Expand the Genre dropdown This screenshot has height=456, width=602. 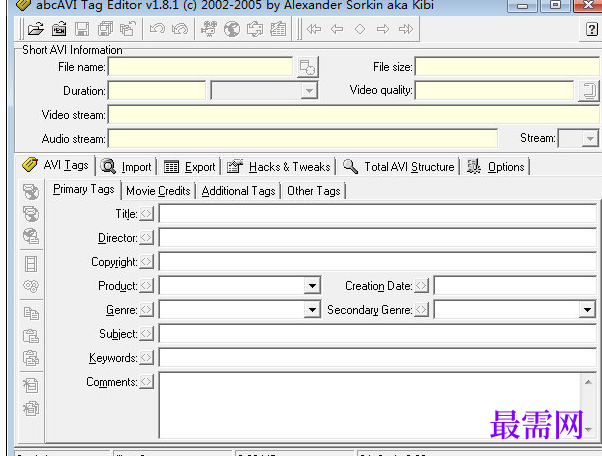click(312, 309)
